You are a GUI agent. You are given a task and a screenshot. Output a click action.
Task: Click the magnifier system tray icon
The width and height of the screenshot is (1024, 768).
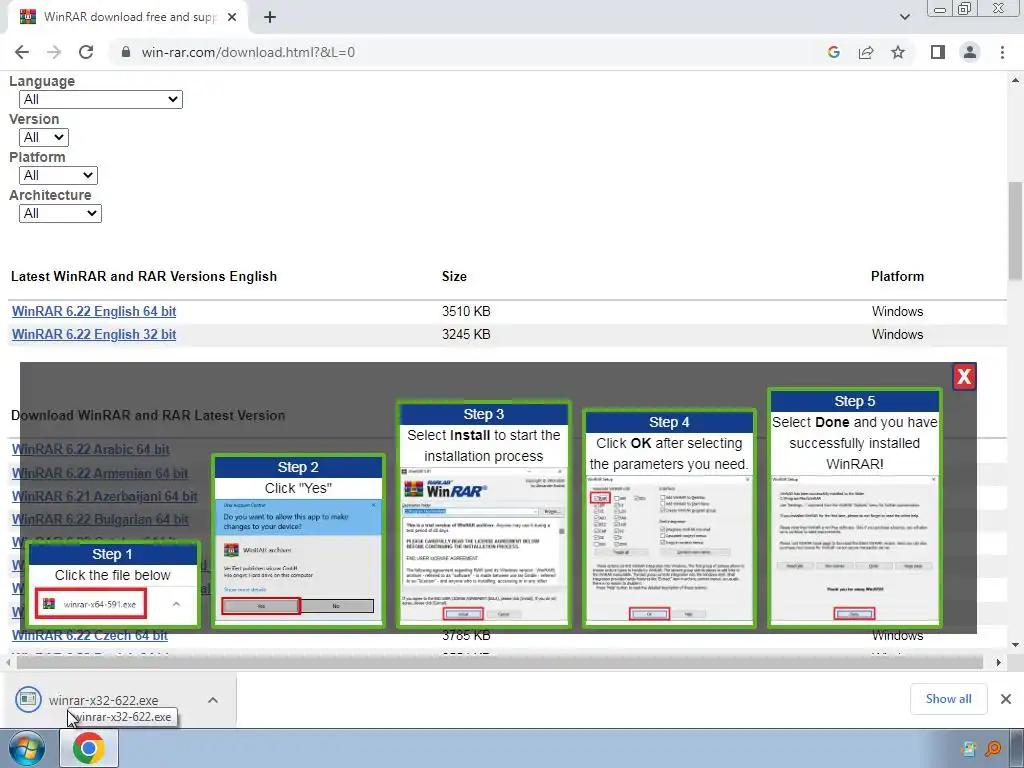[x=993, y=748]
